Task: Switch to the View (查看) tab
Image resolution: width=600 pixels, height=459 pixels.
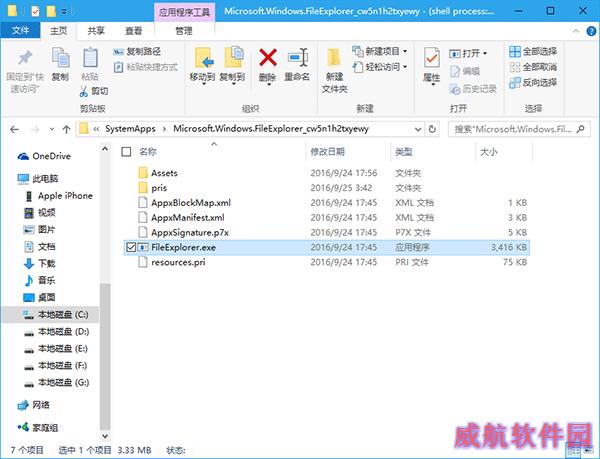Action: 134,31
